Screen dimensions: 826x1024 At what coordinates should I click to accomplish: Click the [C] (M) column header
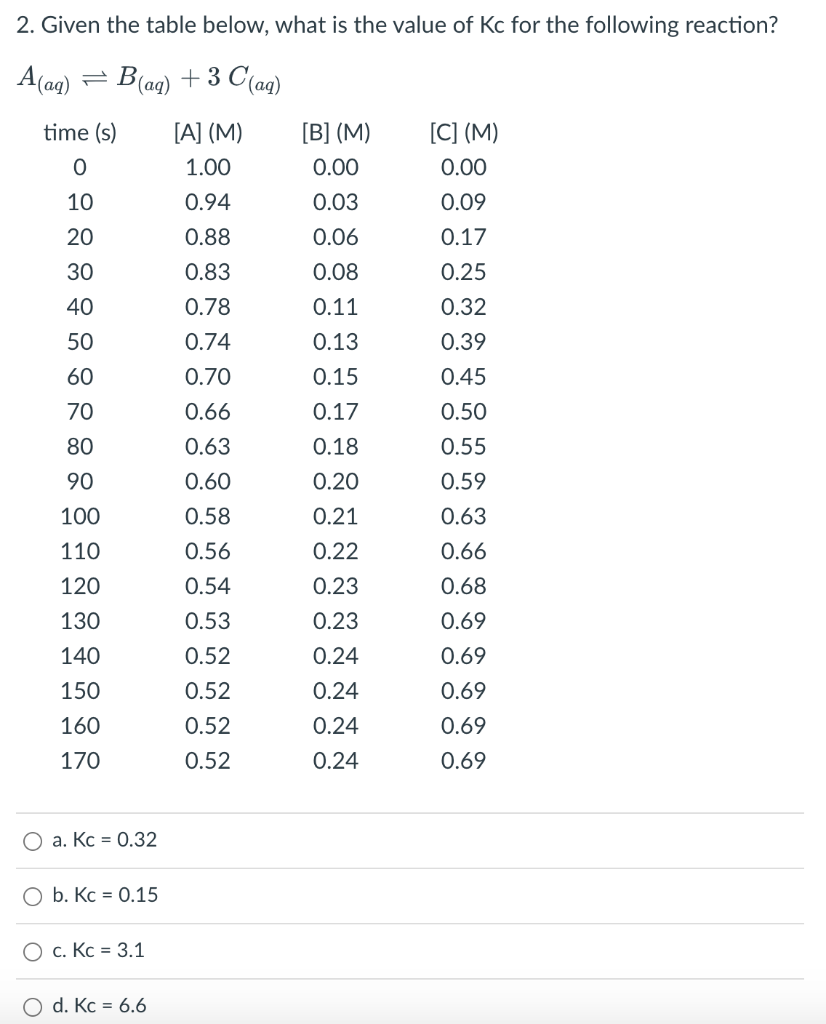click(x=464, y=133)
